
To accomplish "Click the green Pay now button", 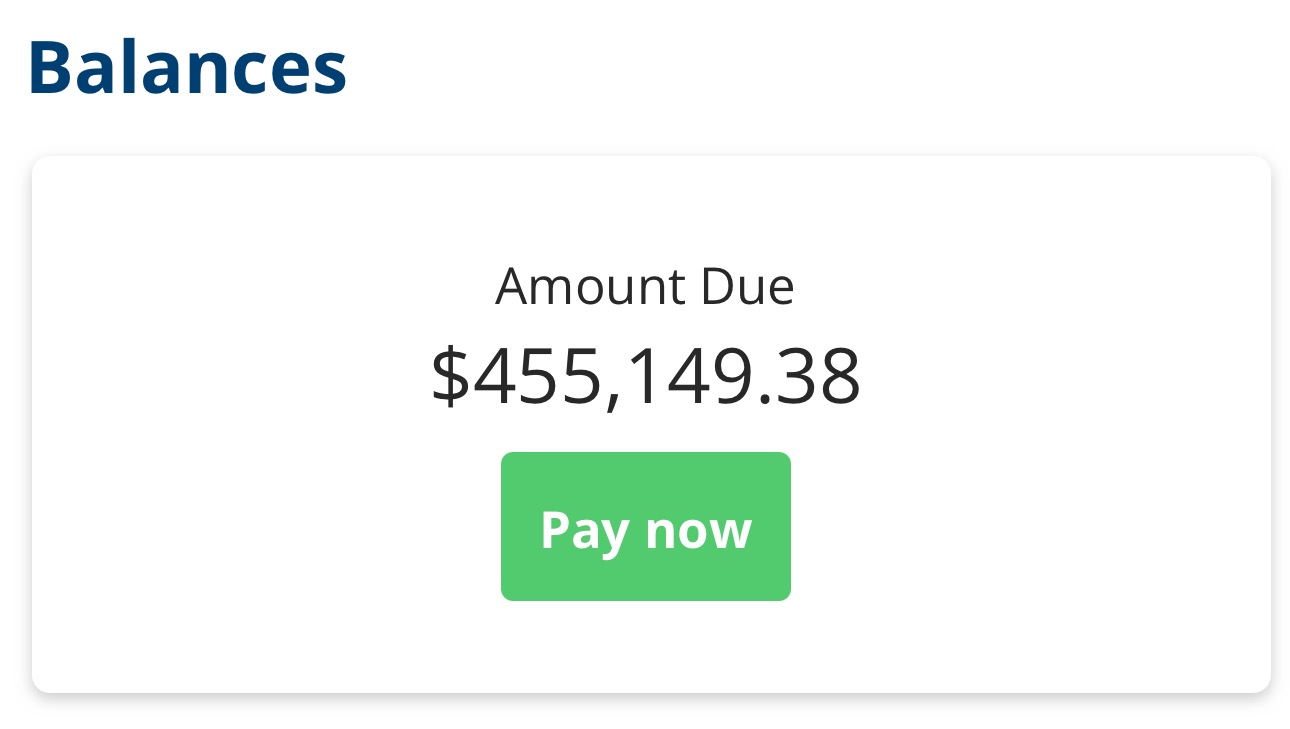I will (x=645, y=526).
